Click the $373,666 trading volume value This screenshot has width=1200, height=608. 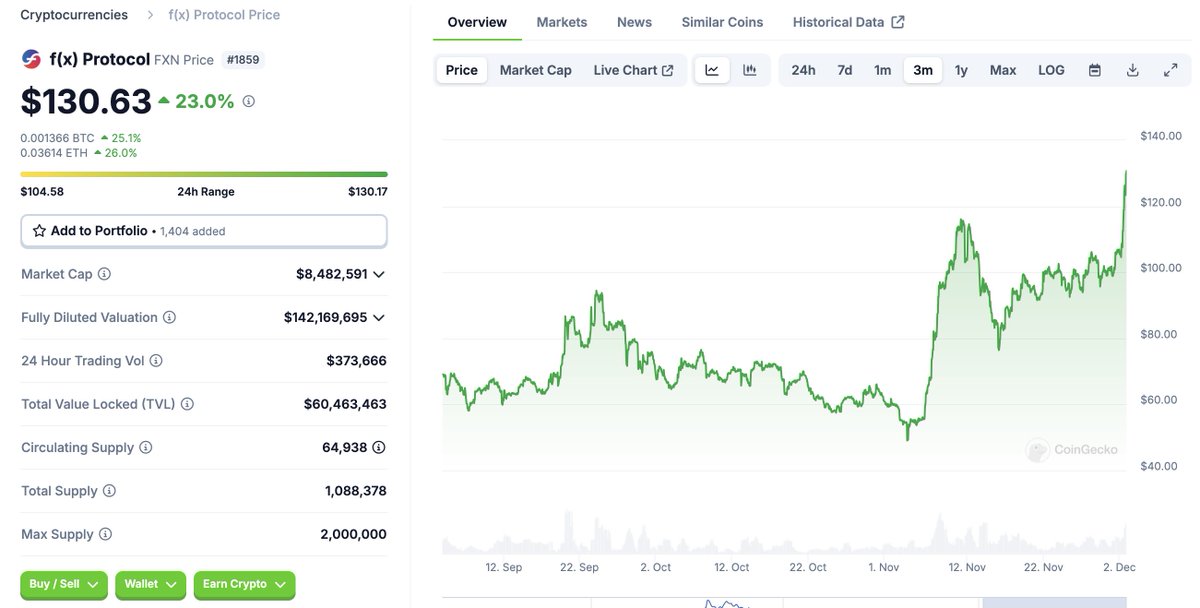356,361
